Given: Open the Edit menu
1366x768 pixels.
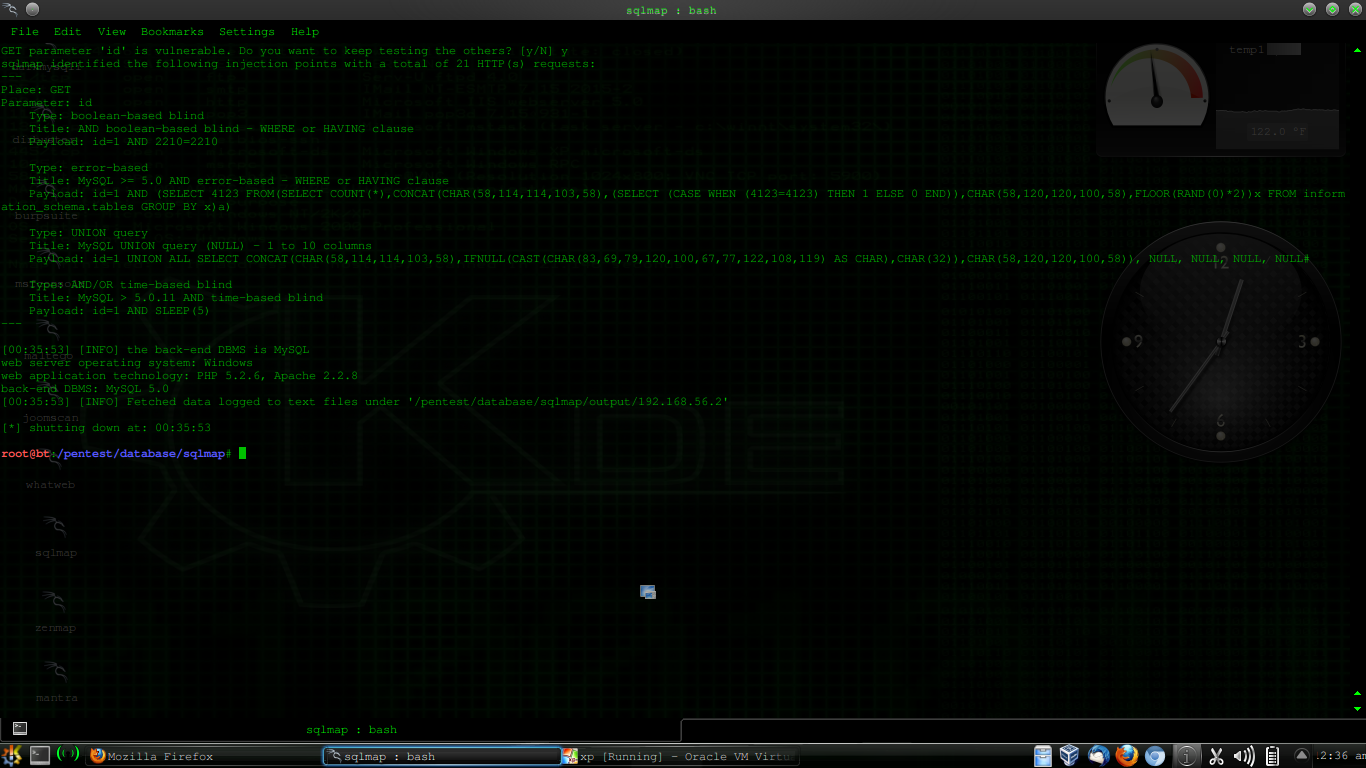Looking at the screenshot, I should [67, 32].
